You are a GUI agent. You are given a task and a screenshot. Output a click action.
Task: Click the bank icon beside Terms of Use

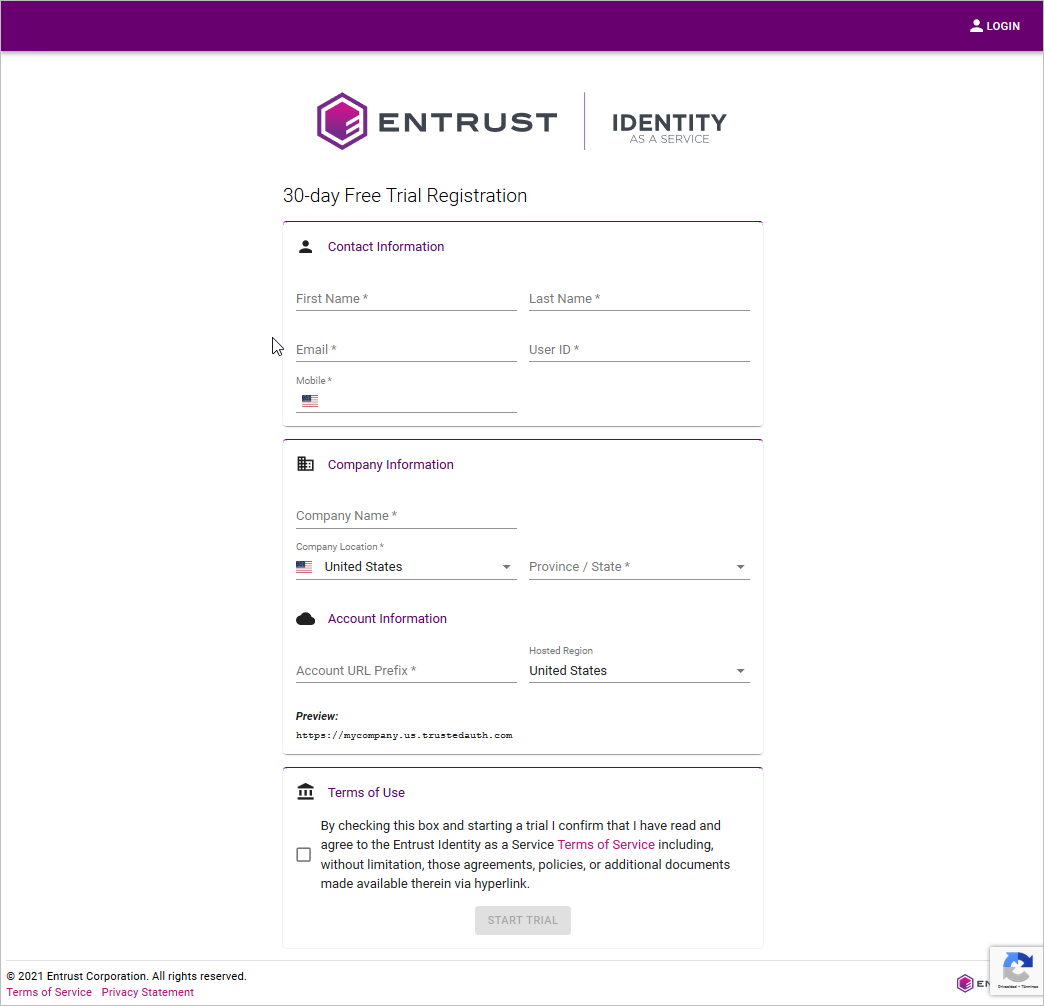306,792
